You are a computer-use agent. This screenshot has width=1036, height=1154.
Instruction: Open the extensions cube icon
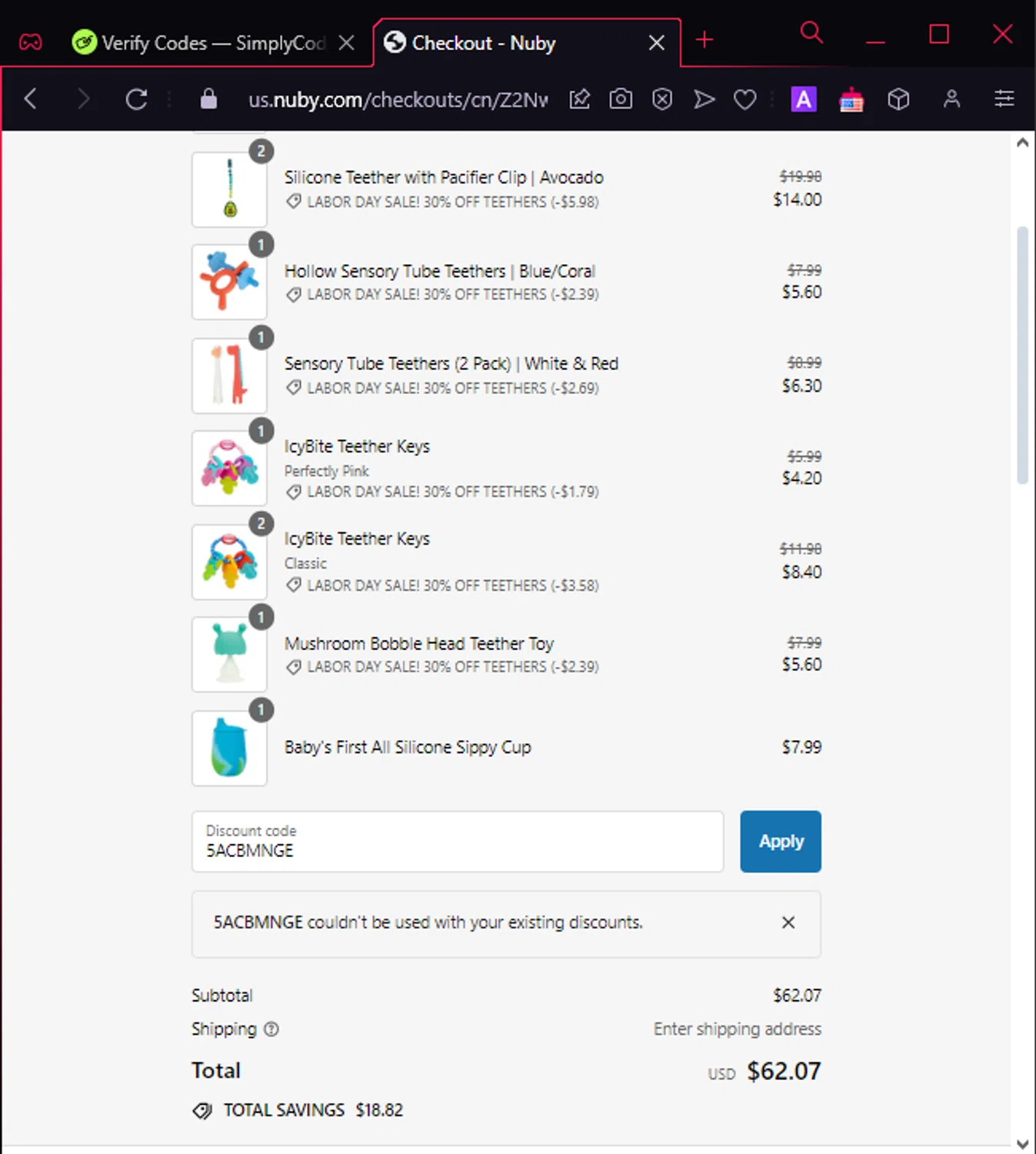[x=898, y=98]
